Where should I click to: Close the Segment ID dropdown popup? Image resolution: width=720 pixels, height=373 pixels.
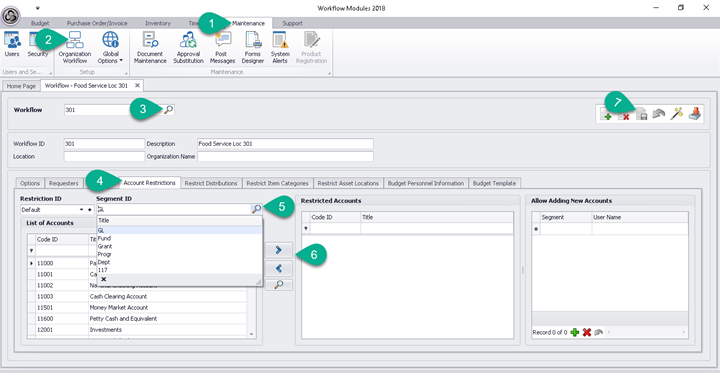104,279
